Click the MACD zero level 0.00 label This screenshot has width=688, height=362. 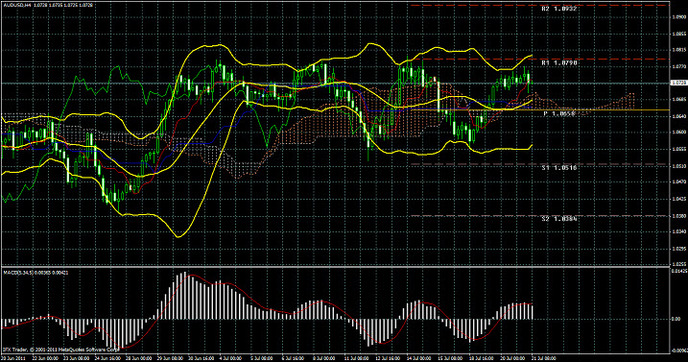pos(676,319)
